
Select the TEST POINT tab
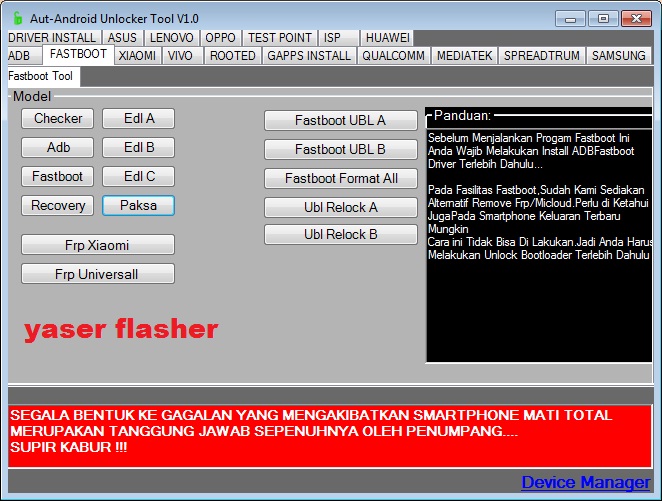279,38
